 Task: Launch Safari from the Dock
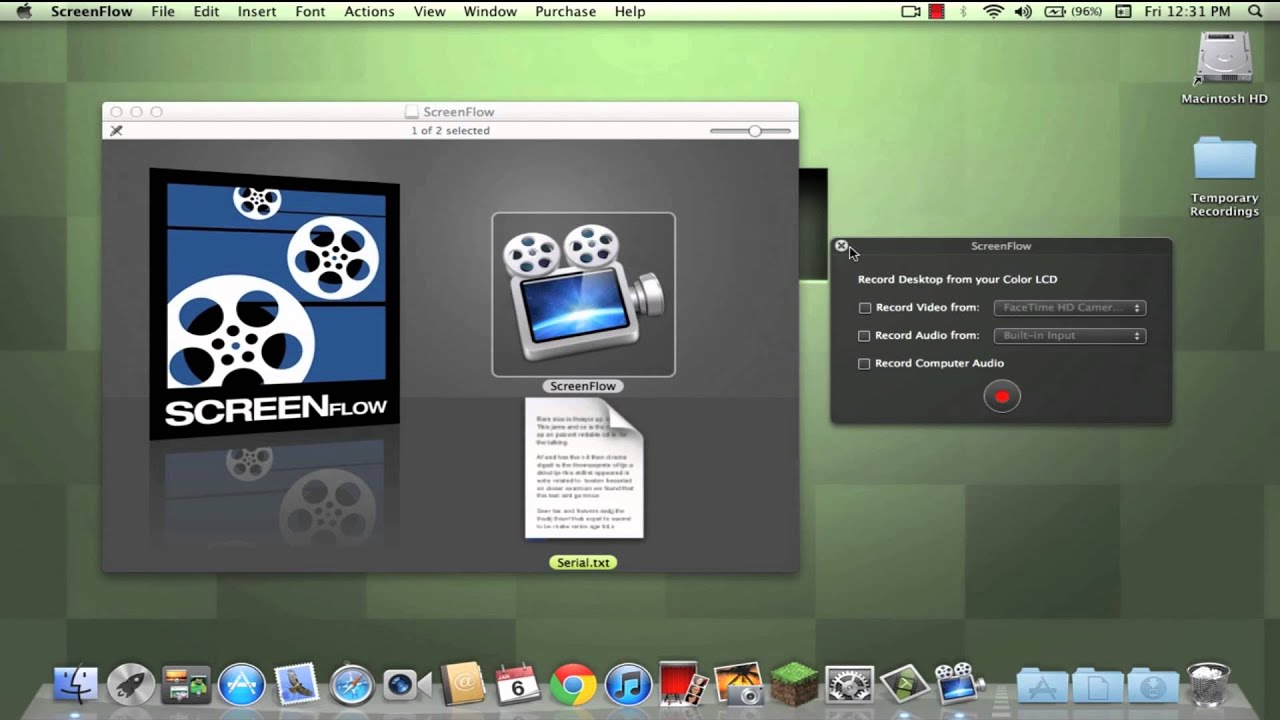pos(351,685)
